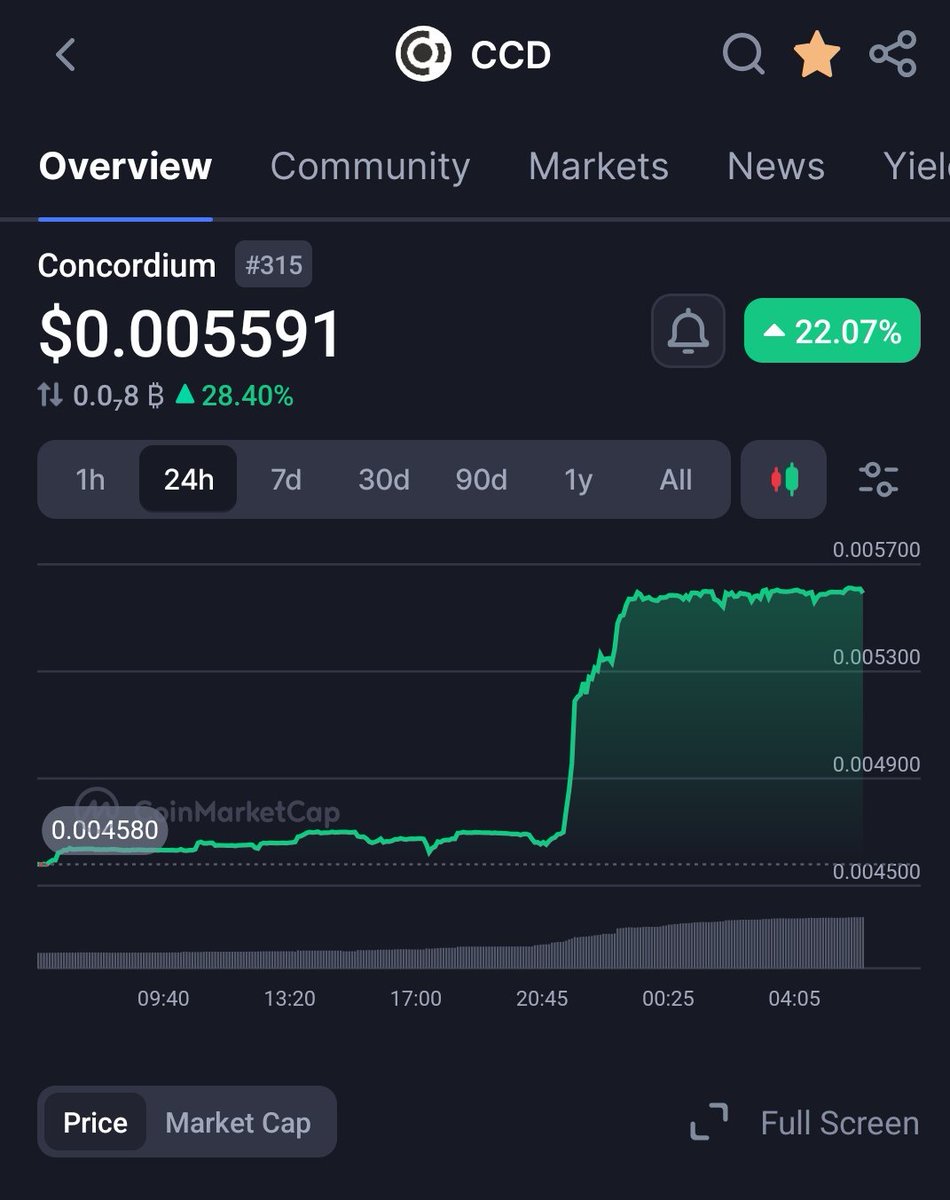The image size is (950, 1200).
Task: Choose the 7d chart range
Action: pos(286,480)
